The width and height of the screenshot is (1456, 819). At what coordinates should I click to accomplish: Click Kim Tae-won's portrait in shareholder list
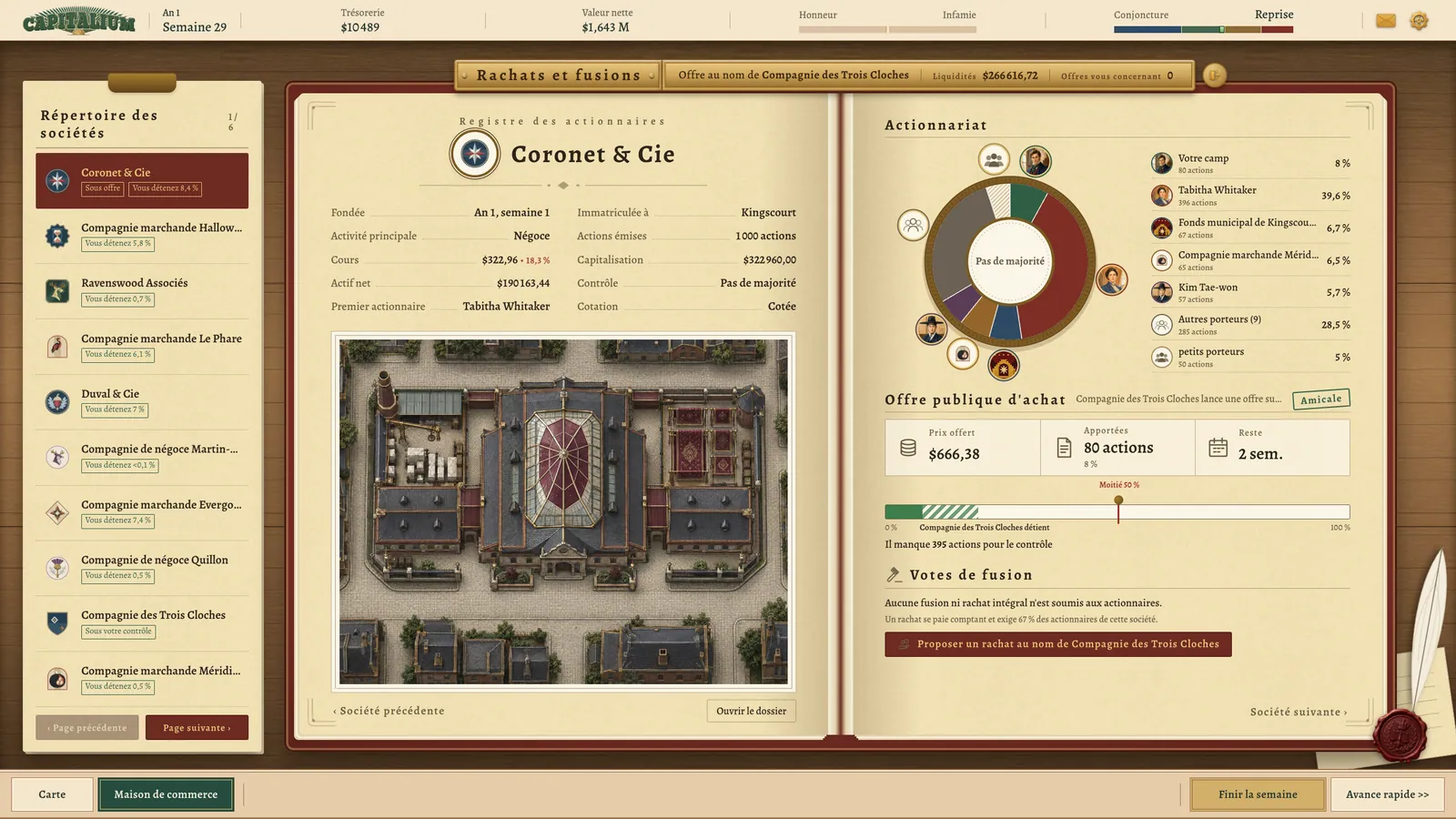[1162, 292]
